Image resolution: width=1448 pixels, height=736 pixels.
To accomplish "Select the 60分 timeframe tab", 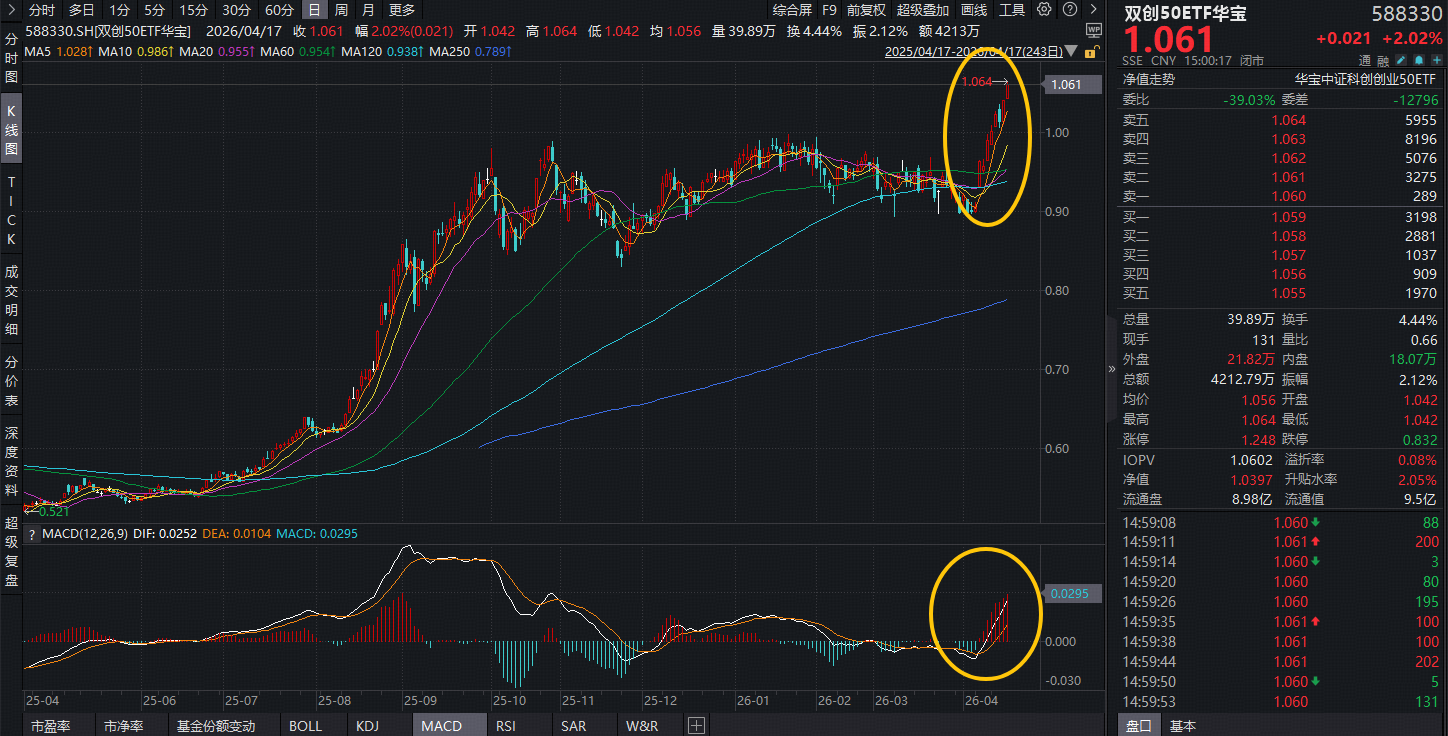I will click(279, 10).
